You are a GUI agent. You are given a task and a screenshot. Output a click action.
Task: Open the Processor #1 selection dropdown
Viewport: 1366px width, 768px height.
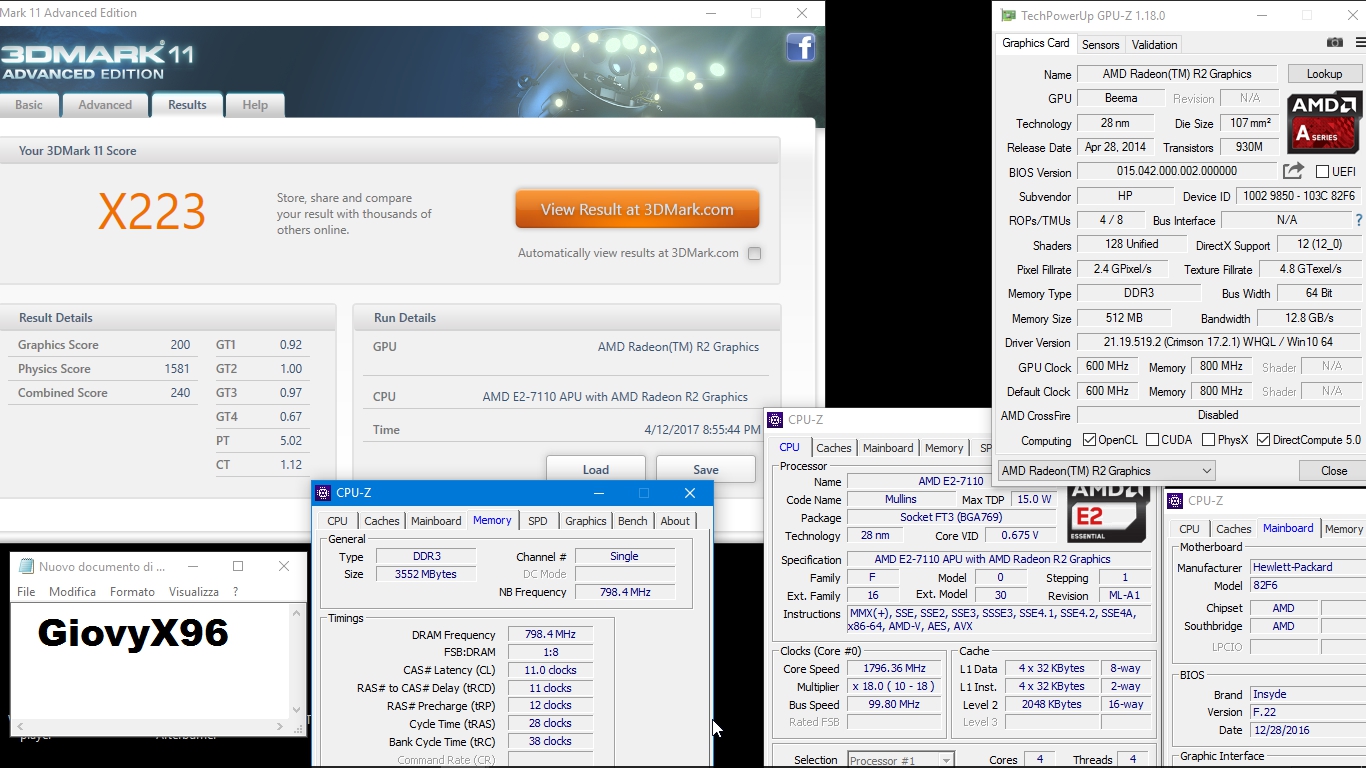pos(901,760)
